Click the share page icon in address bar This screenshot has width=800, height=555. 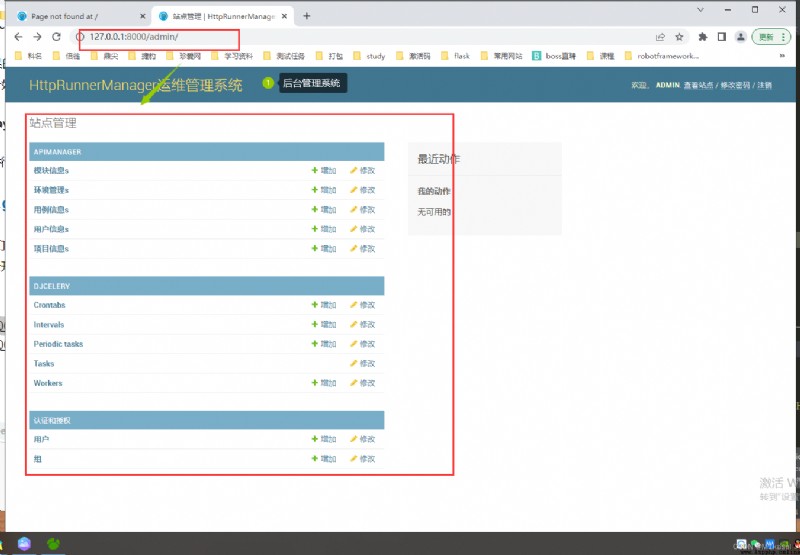pyautogui.click(x=660, y=37)
